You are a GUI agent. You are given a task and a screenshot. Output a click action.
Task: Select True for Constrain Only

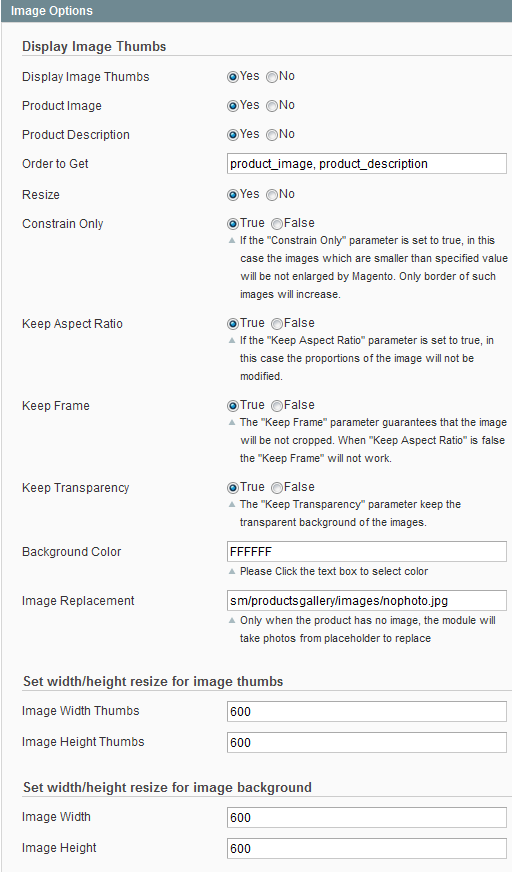point(233,224)
